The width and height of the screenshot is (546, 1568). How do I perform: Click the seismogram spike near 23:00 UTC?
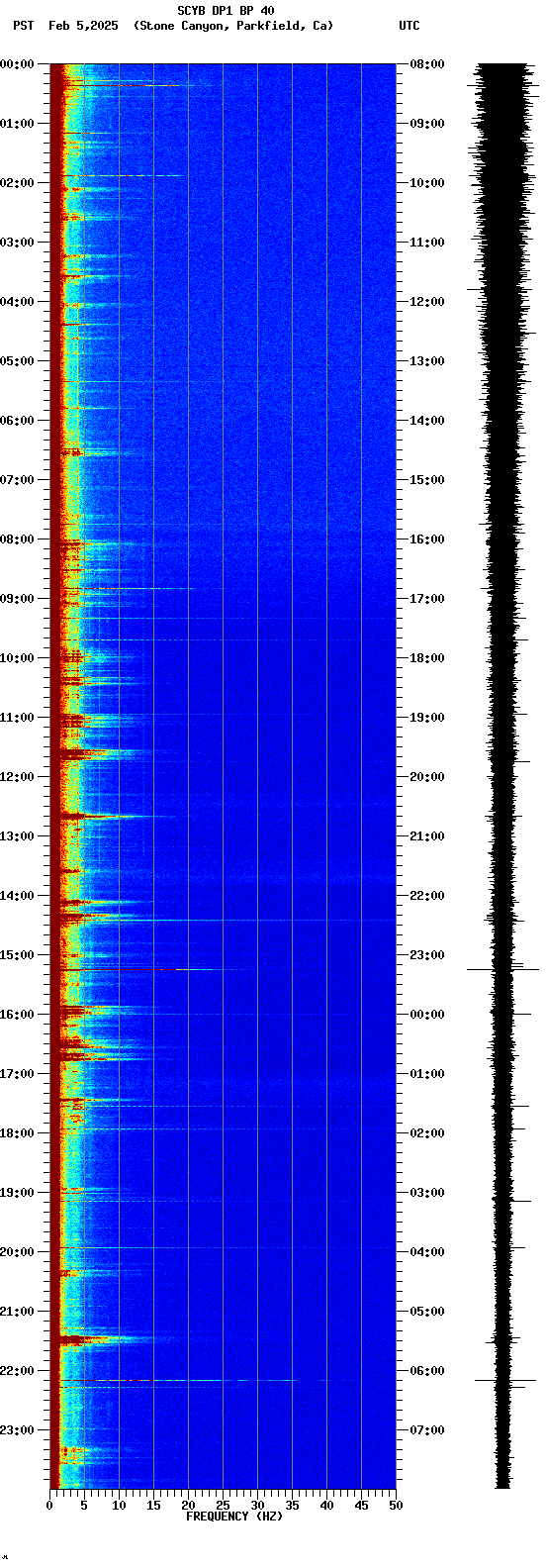pos(502,970)
